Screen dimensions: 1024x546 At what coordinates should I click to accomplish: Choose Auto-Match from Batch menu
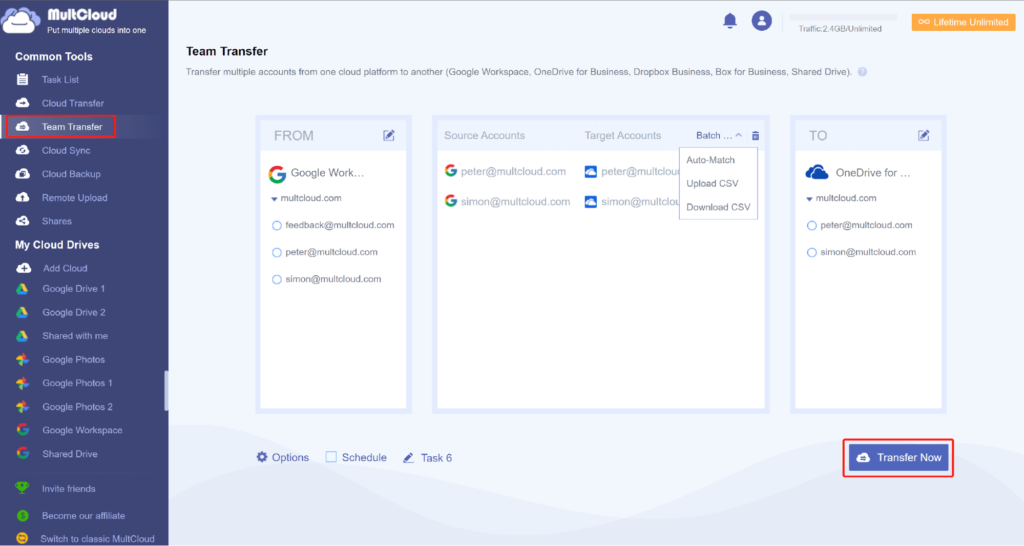coord(711,160)
